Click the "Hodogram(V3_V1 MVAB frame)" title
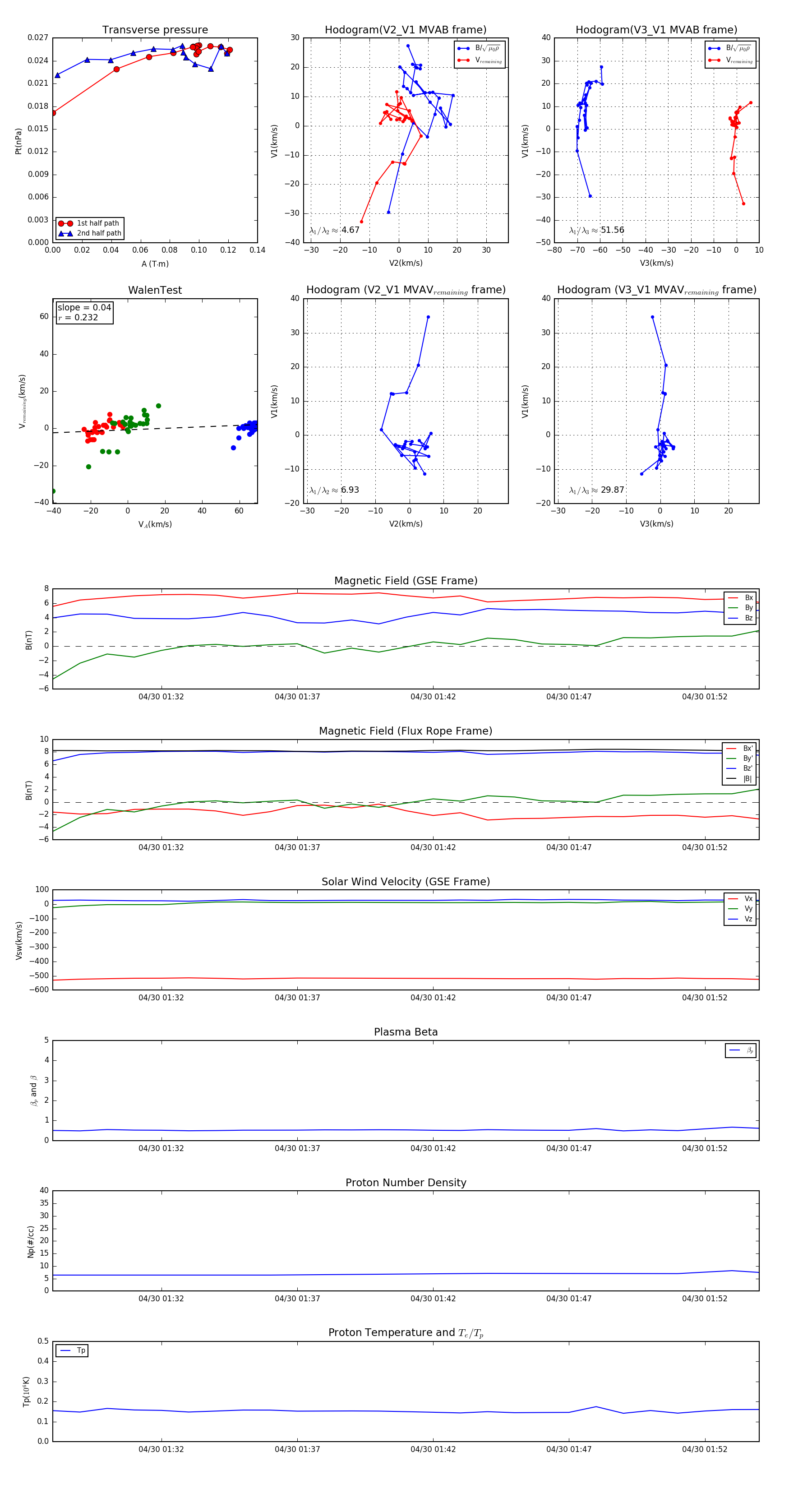 click(x=656, y=30)
